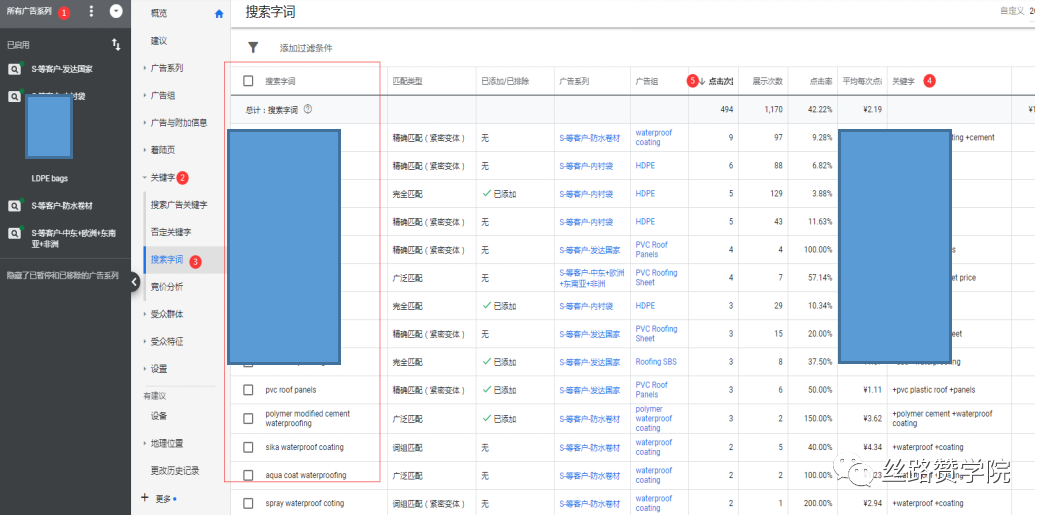Click the green check 已添加 for pvc roof panels
This screenshot has width=1044, height=517.
tap(499, 390)
